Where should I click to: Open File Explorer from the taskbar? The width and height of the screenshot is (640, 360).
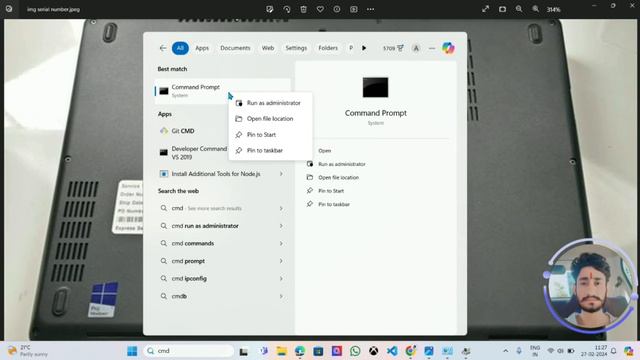point(281,351)
